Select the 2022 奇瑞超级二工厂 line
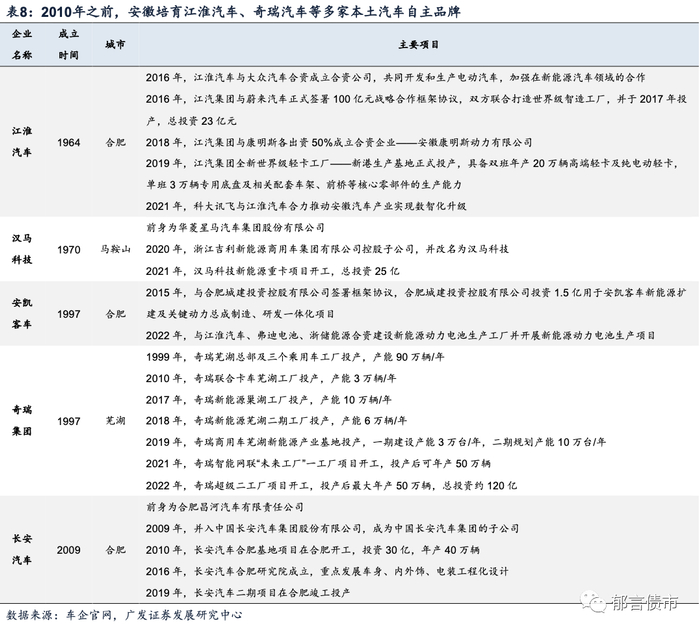Image resolution: width=700 pixels, height=633 pixels. click(x=331, y=485)
